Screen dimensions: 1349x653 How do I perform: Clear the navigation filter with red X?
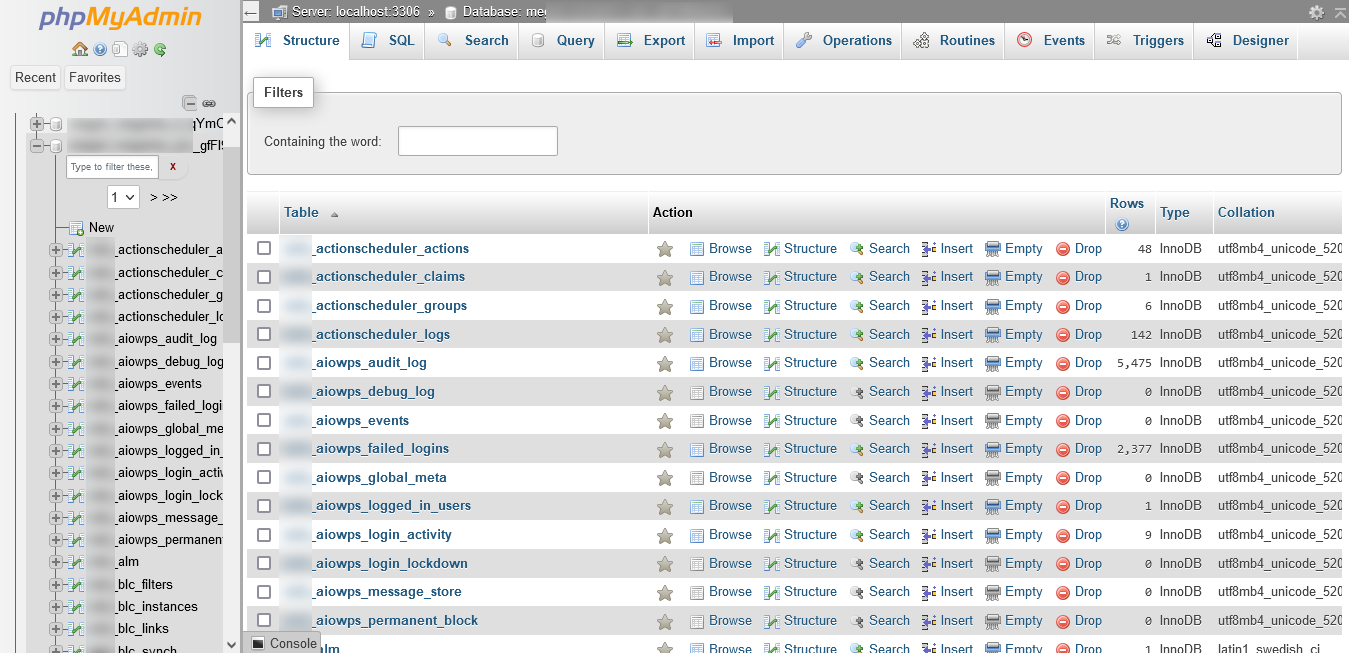tap(173, 167)
